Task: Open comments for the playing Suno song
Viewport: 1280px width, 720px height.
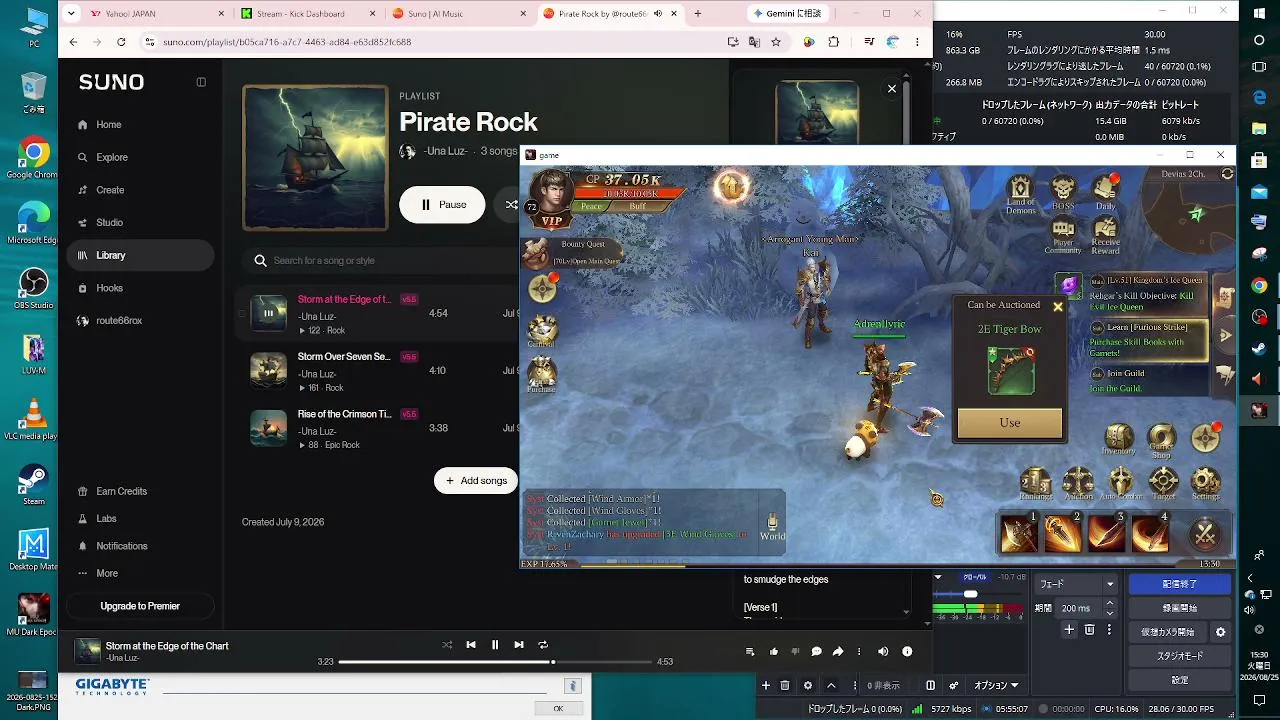Action: point(816,652)
